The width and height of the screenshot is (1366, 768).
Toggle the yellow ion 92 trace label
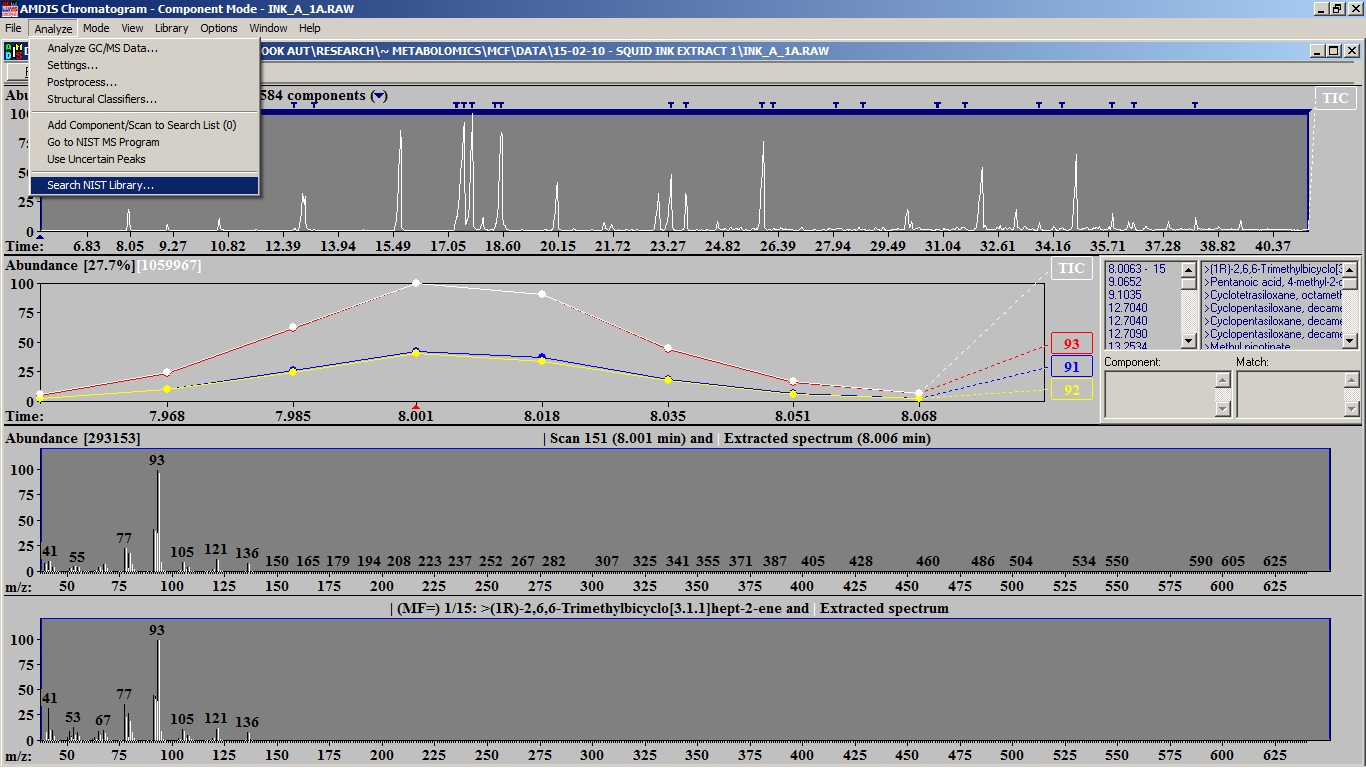pyautogui.click(x=1071, y=390)
